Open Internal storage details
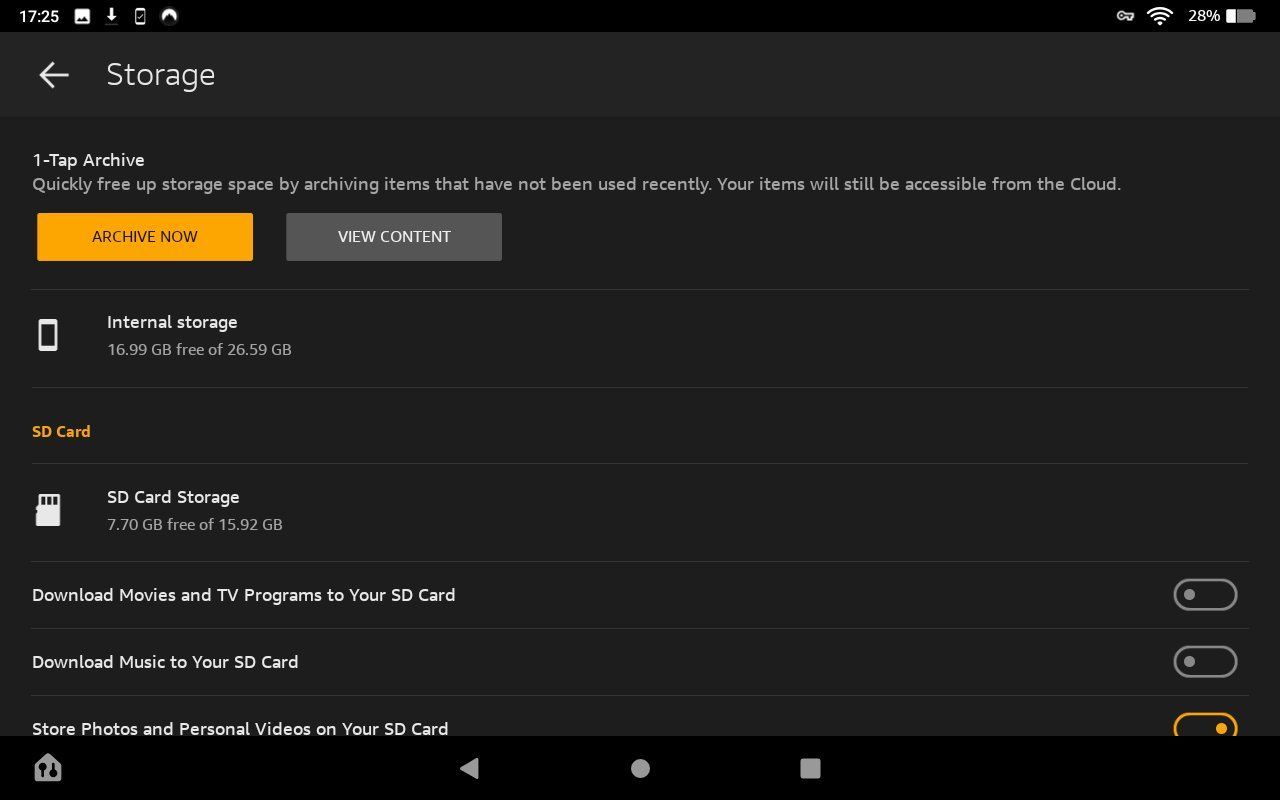This screenshot has height=800, width=1280. 640,338
